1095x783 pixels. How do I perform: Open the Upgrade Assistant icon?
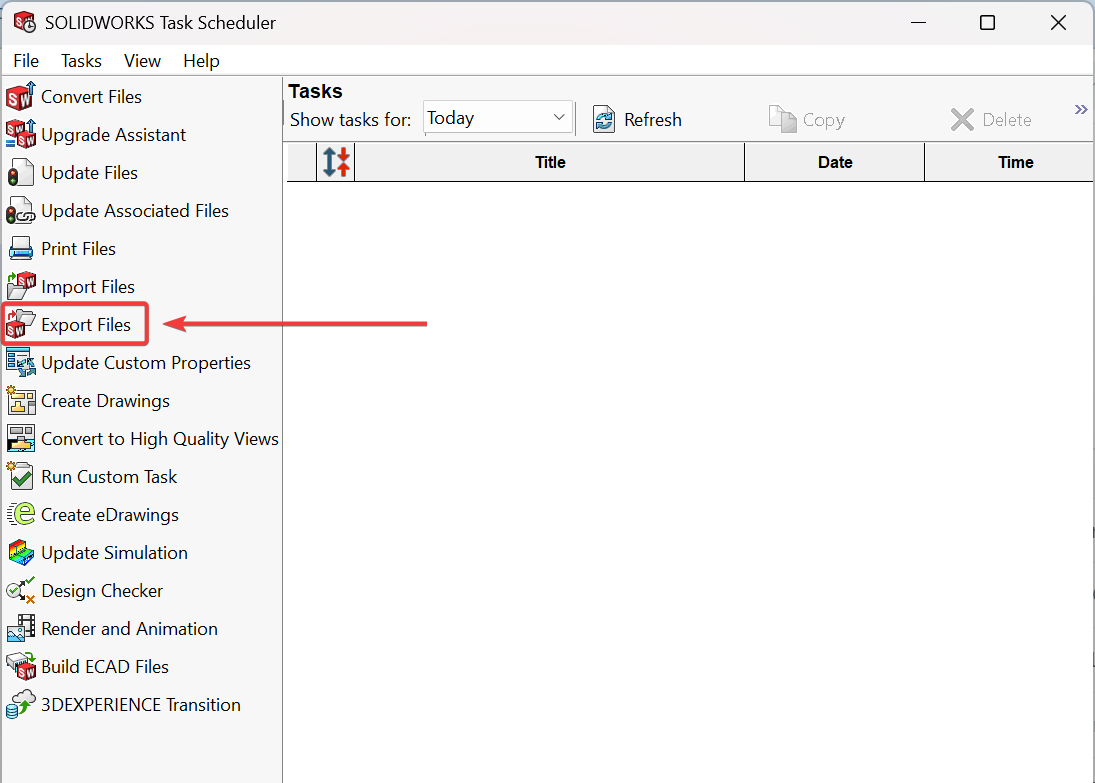[20, 134]
